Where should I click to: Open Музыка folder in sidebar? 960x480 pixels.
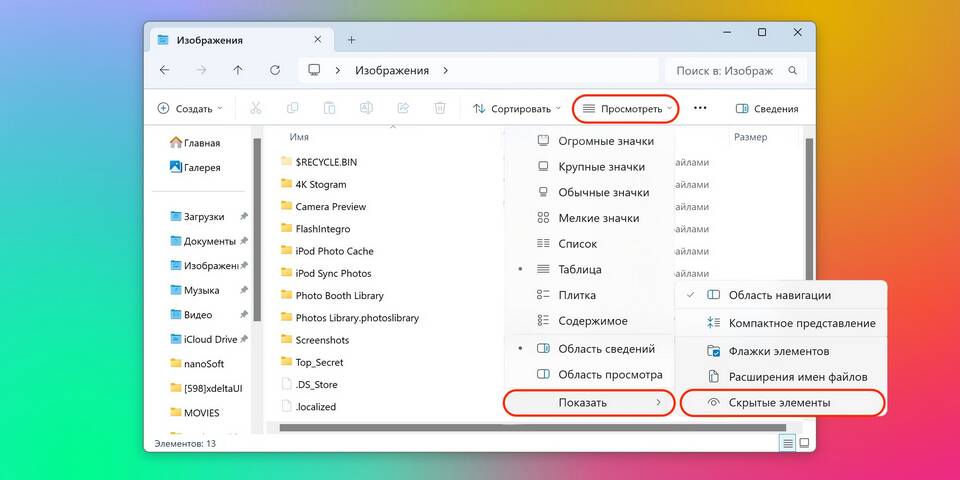pyautogui.click(x=195, y=290)
